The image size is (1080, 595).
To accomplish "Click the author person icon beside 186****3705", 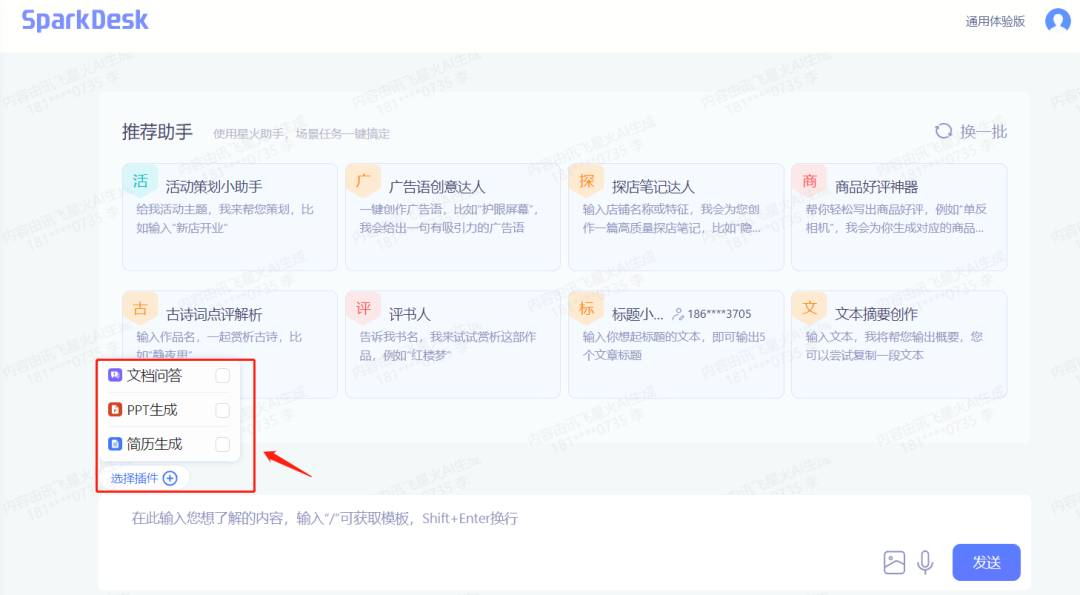I will click(678, 314).
